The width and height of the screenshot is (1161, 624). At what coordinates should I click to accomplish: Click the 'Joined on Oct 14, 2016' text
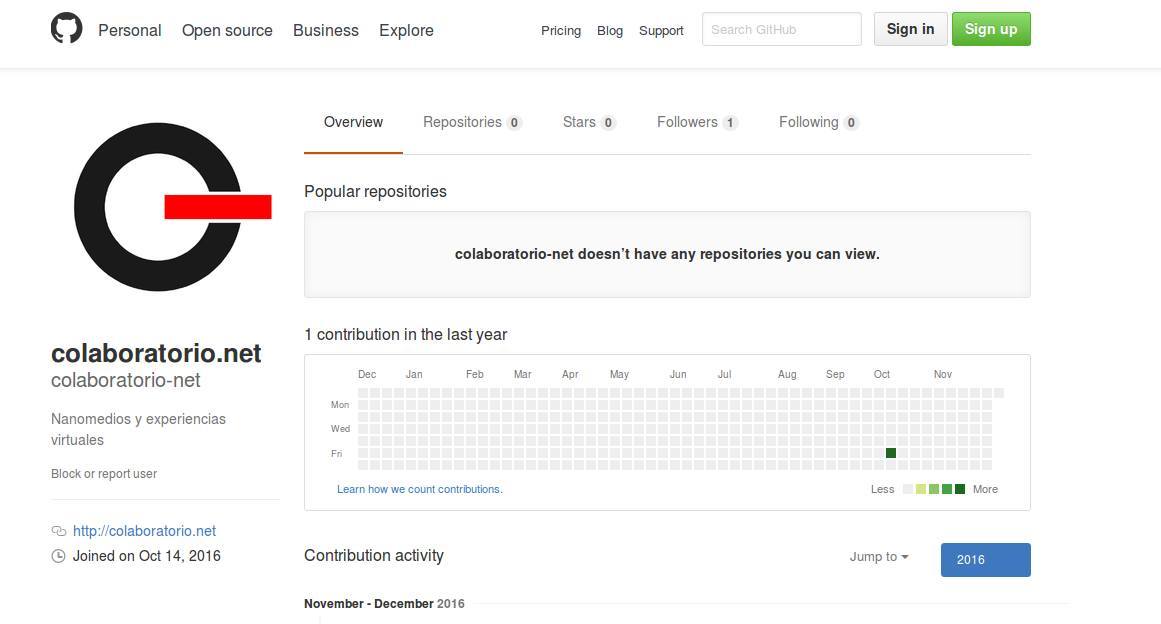tap(147, 556)
